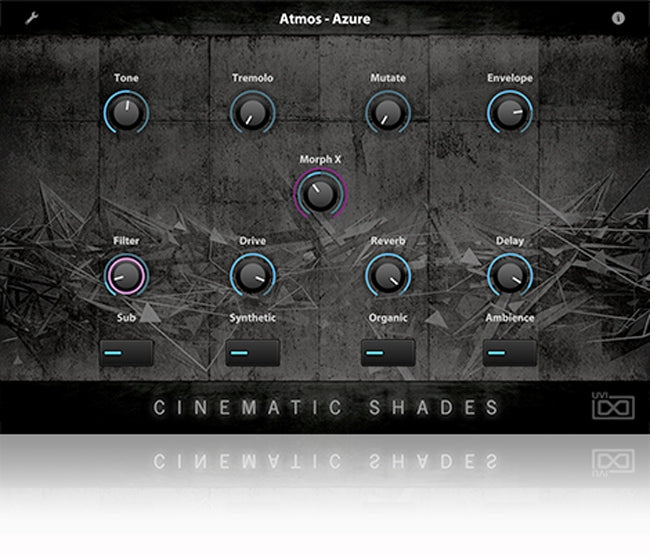Toggle the Sub layer switch
Screen dimensions: 650x556
point(126,353)
